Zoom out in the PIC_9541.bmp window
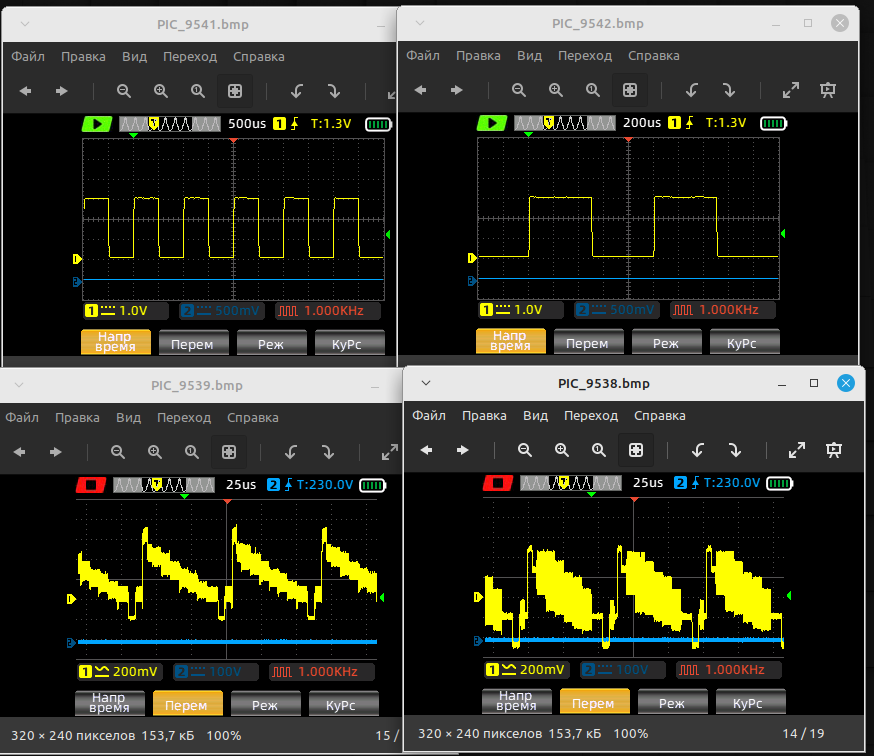 tap(124, 91)
